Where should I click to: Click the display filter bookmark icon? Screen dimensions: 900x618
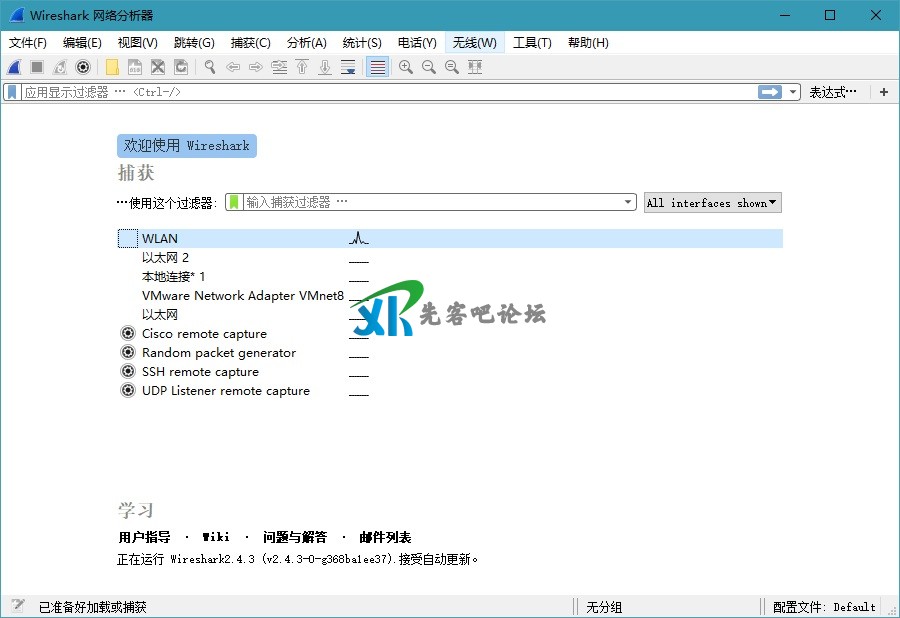[x=12, y=92]
